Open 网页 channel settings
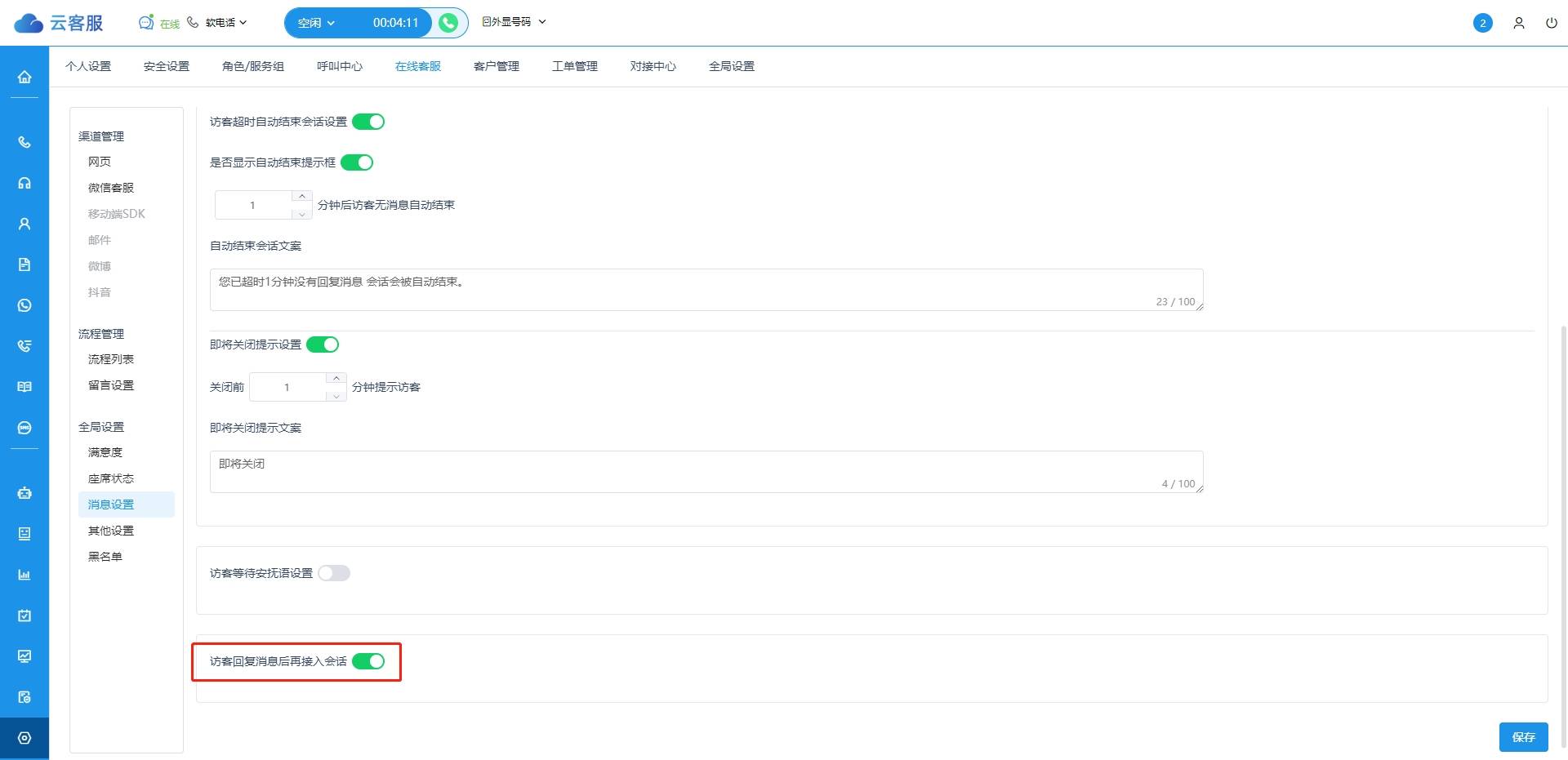Image resolution: width=1568 pixels, height=760 pixels. click(100, 162)
